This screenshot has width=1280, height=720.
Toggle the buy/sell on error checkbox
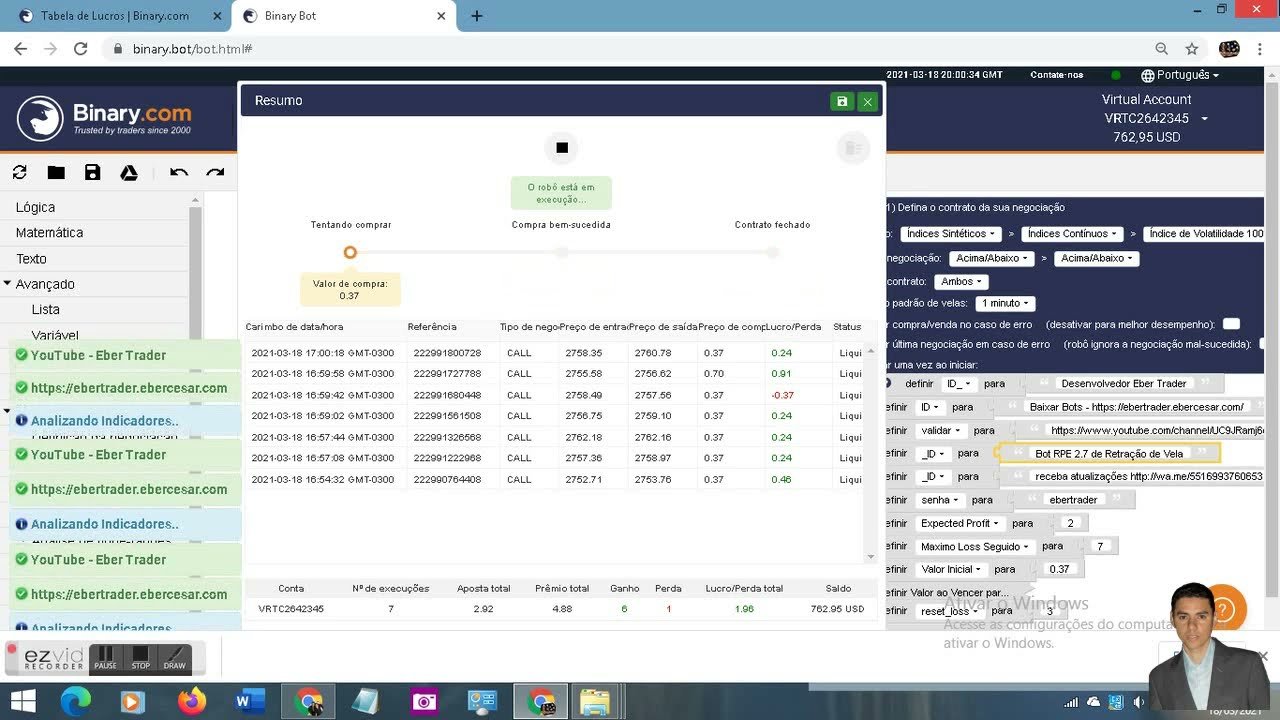coord(1231,324)
